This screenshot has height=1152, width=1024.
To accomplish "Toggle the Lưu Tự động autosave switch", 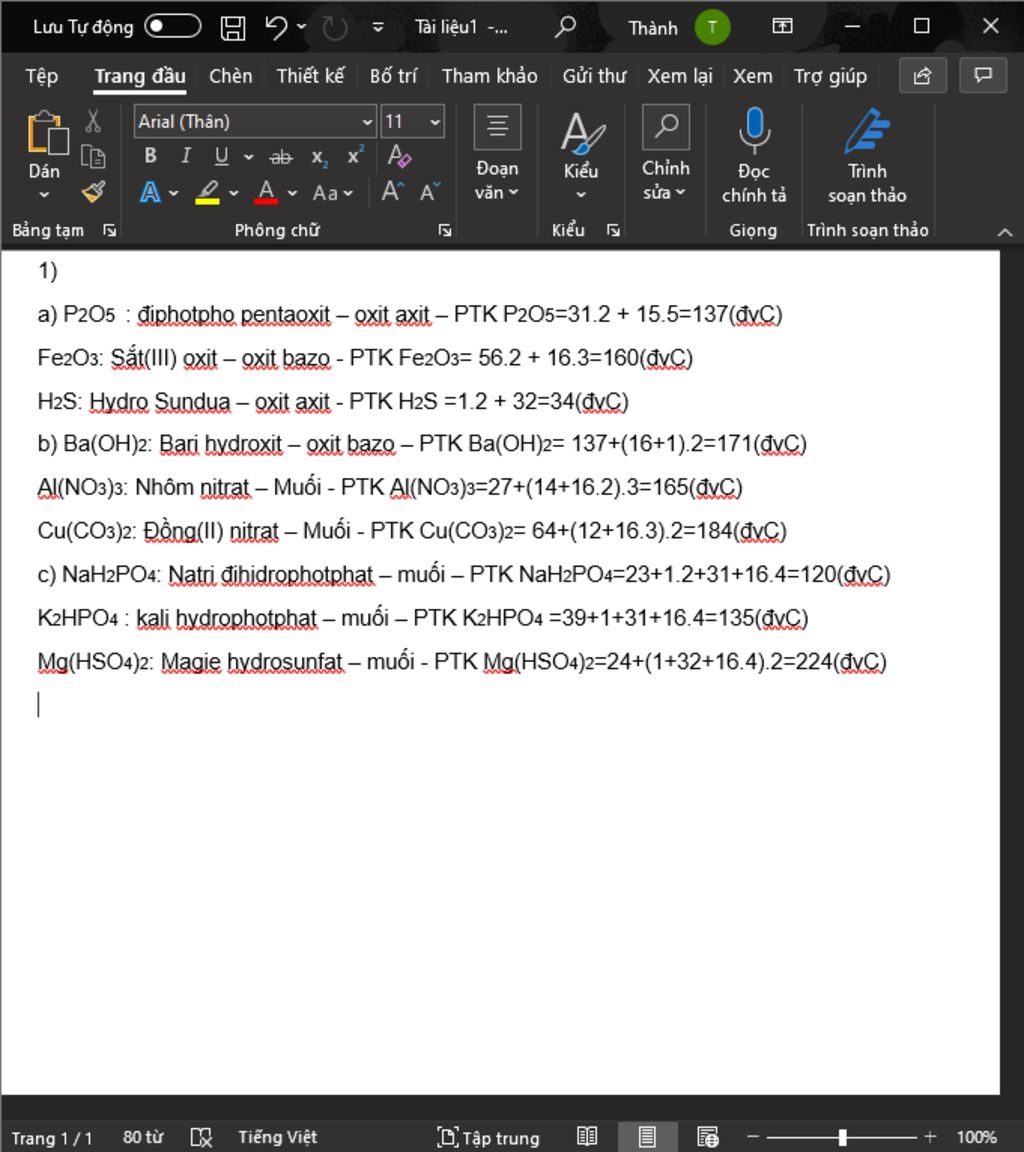I will 173,26.
